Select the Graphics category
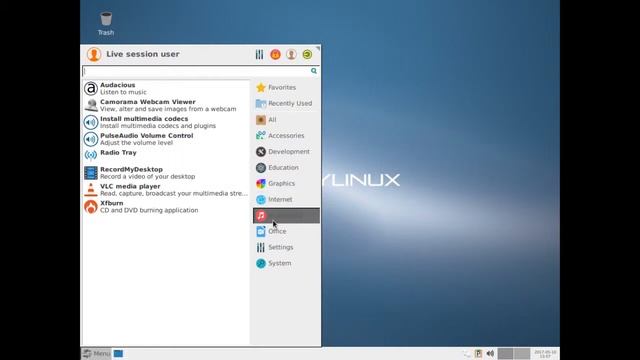Viewport: 640px width, 360px height. [x=286, y=183]
